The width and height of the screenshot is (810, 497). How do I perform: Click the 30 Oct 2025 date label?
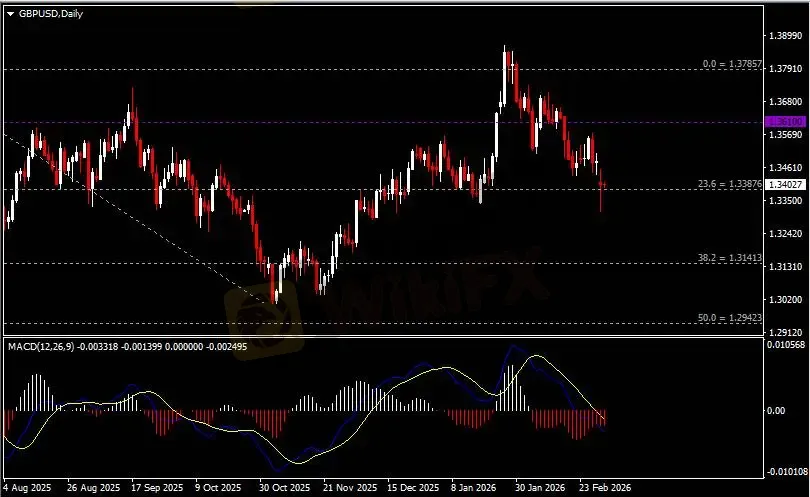pyautogui.click(x=284, y=488)
